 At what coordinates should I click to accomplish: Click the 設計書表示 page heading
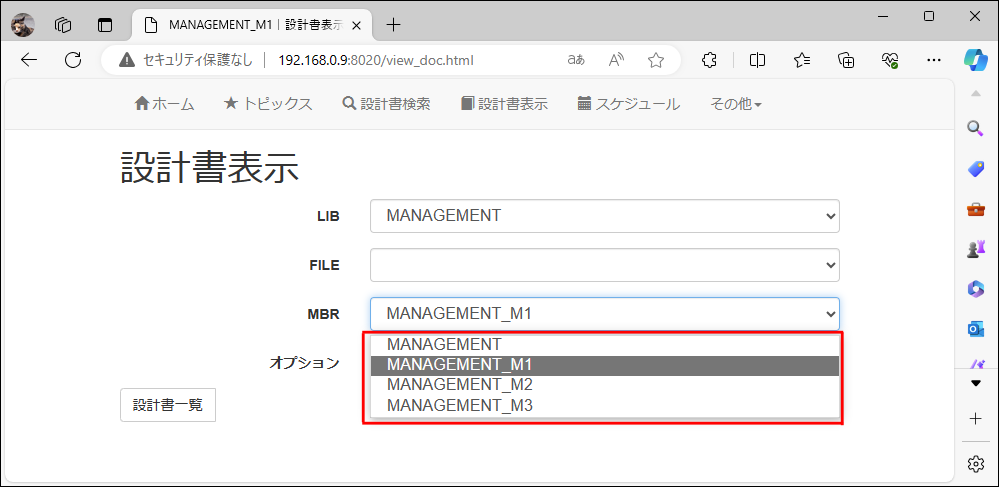210,168
